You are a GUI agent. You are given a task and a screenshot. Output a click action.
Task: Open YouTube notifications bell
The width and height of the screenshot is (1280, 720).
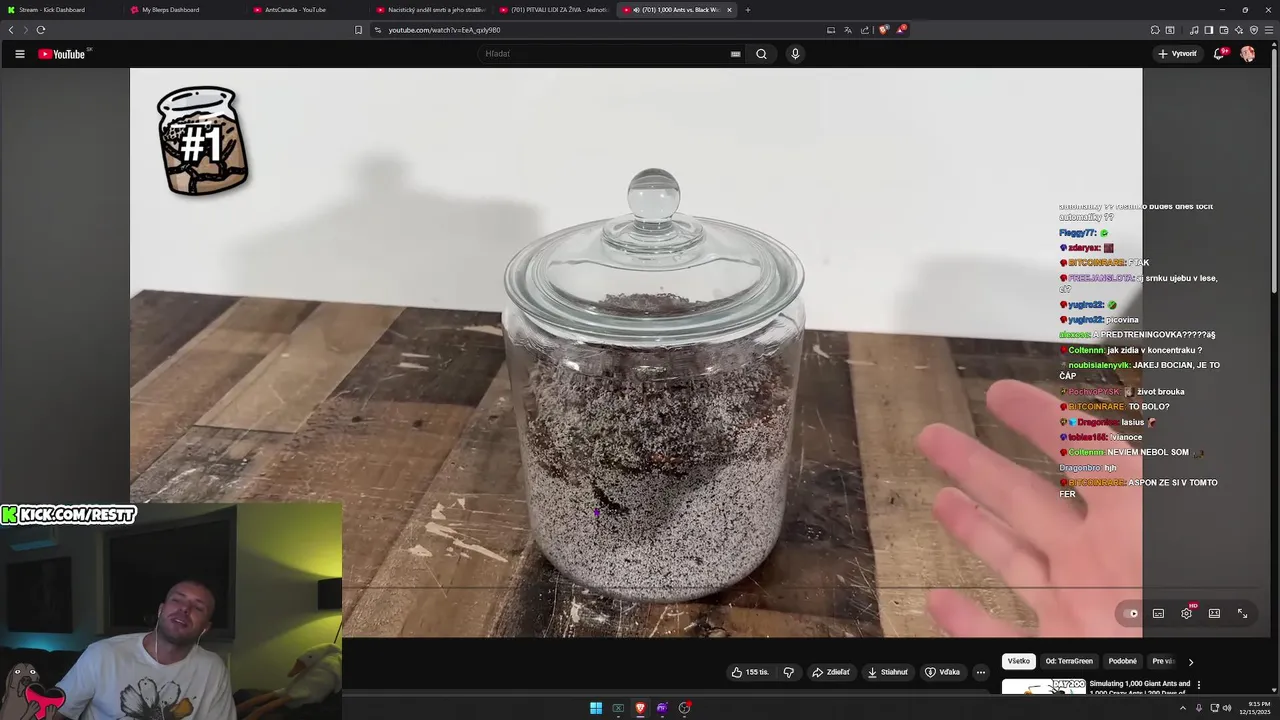tap(1219, 54)
